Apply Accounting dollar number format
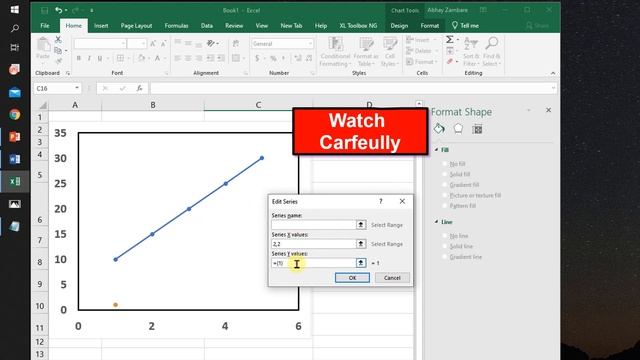 257,58
